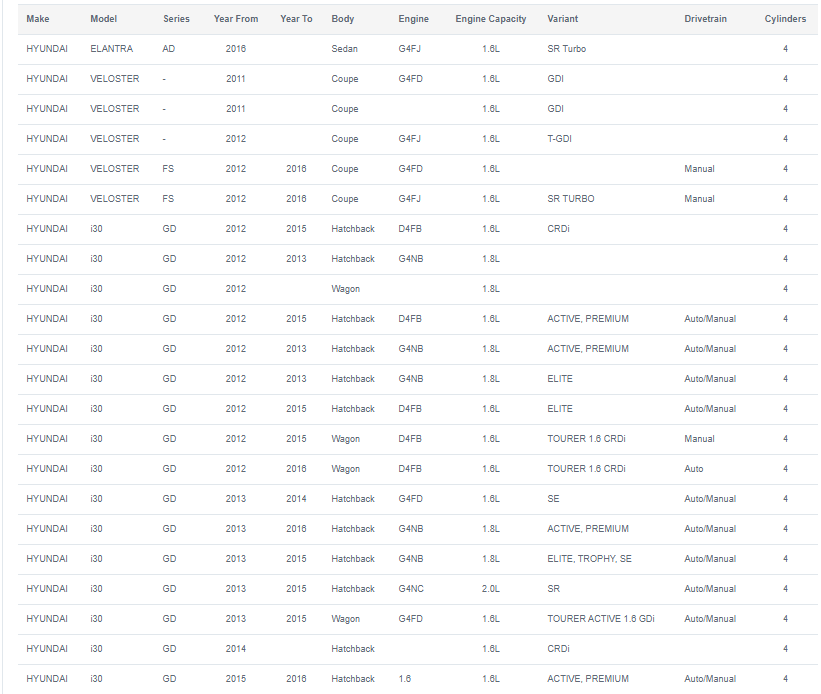Select G4FD engine in the SE row
This screenshot has width=821, height=694.
click(410, 499)
